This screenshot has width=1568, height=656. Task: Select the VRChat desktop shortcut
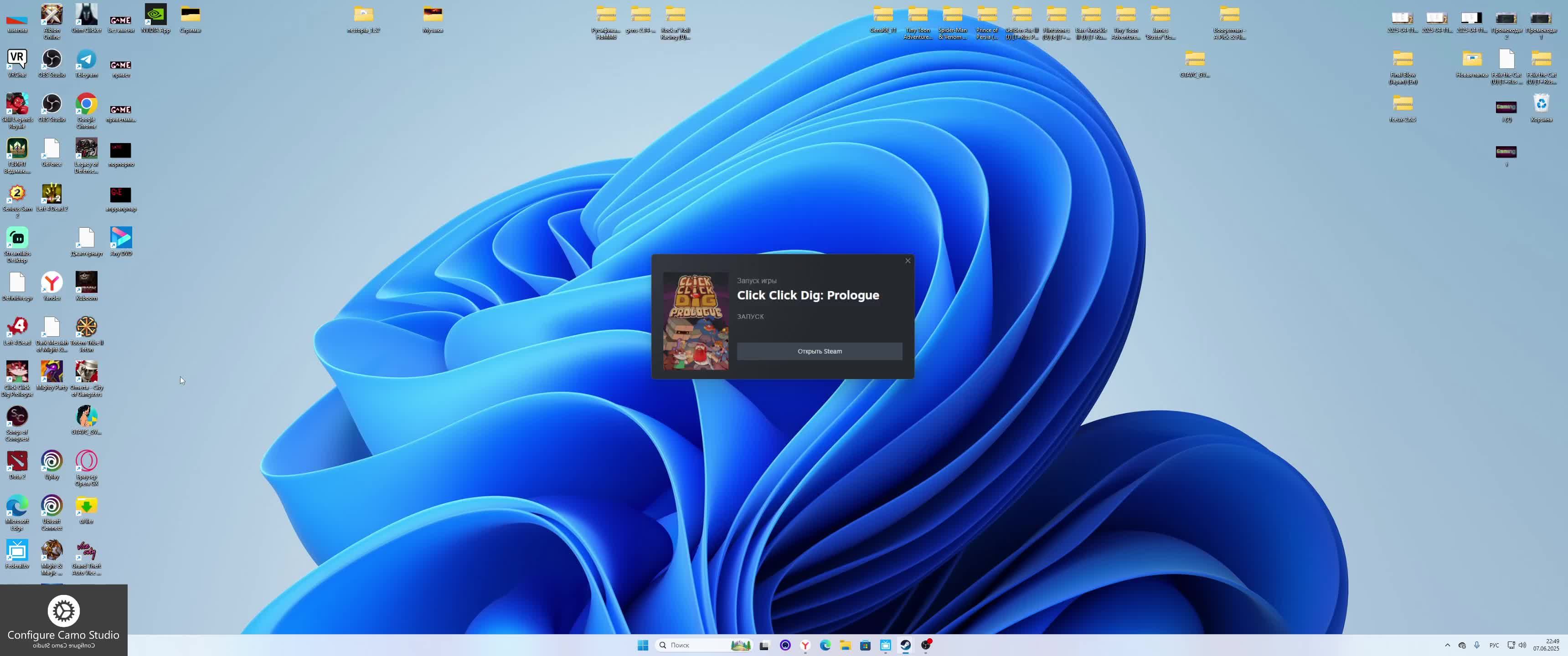tap(17, 63)
